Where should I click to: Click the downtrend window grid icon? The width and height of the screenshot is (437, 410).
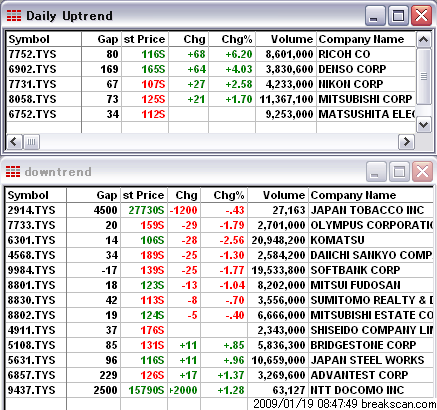pos(13,171)
